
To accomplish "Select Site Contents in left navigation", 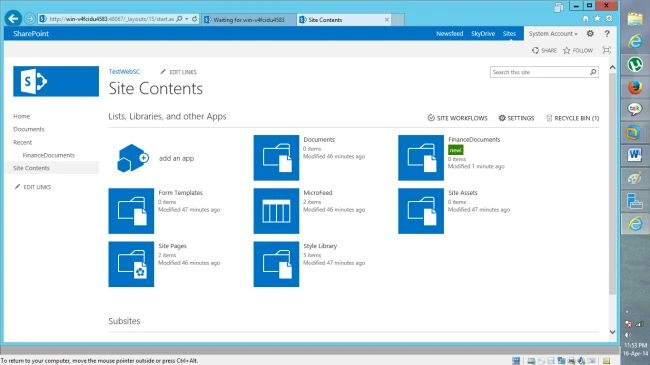I will [x=31, y=168].
